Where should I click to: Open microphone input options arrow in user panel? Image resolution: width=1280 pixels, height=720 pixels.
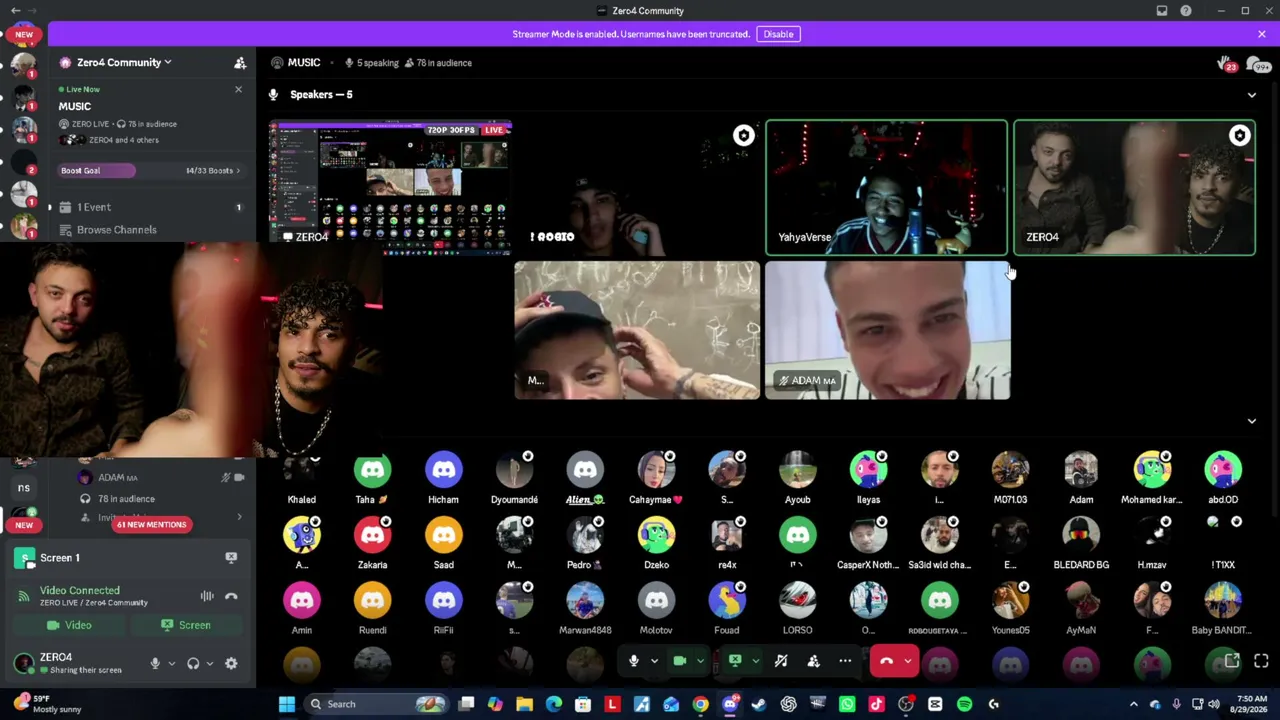[x=171, y=663]
